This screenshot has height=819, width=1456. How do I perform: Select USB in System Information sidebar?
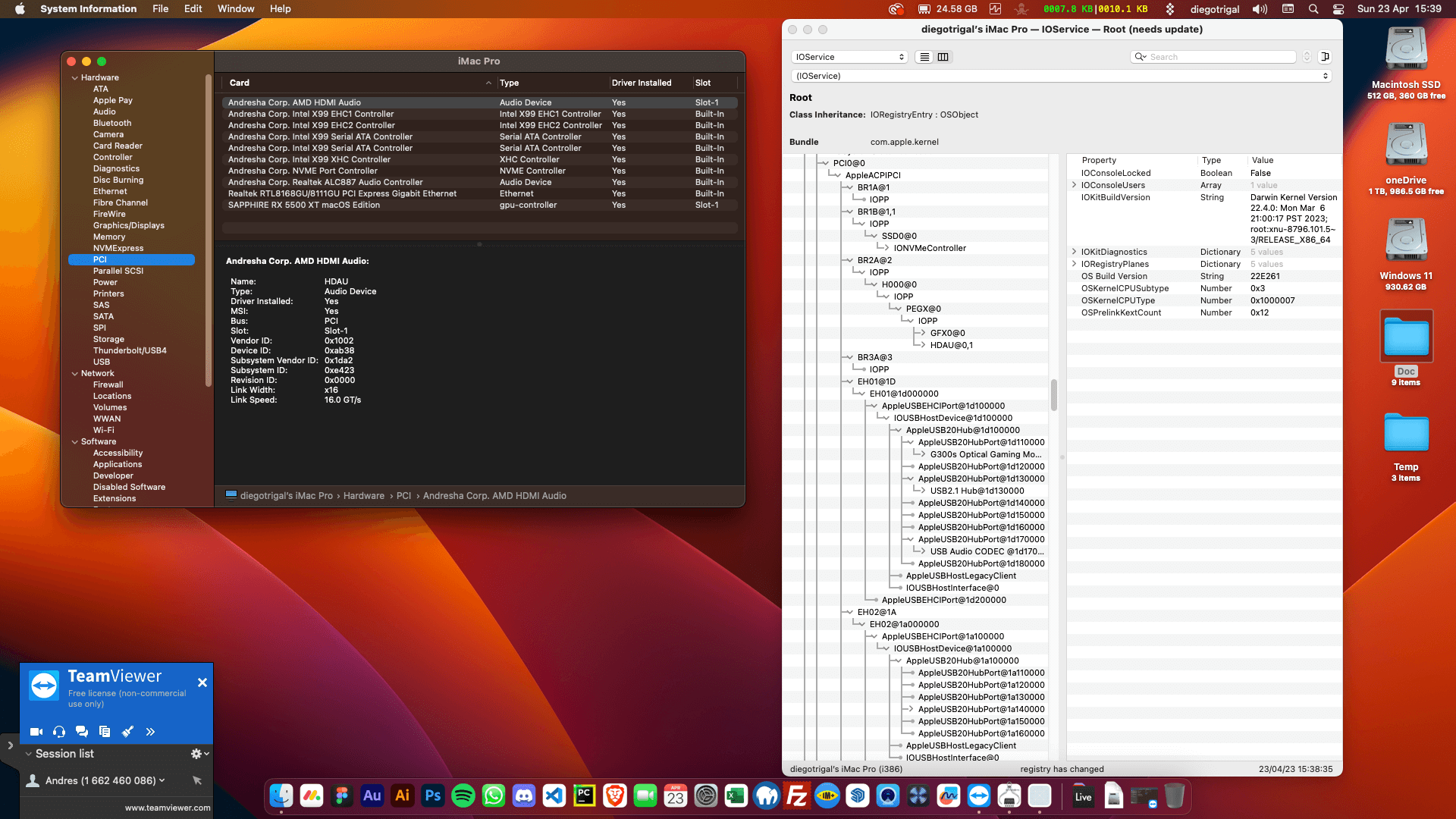point(102,362)
